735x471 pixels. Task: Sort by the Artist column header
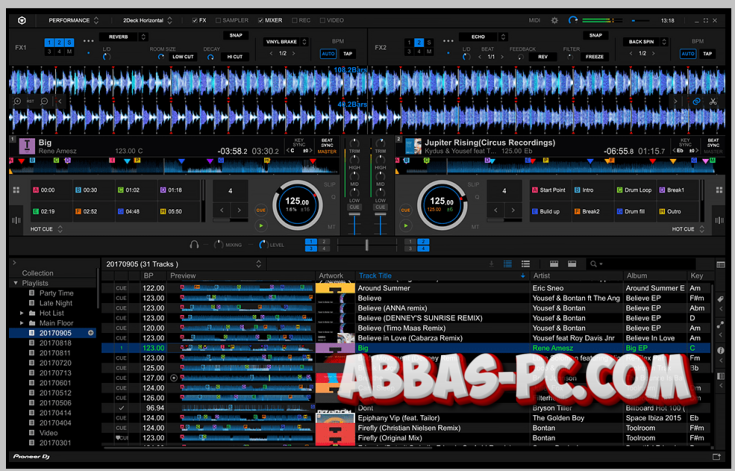[x=576, y=276]
